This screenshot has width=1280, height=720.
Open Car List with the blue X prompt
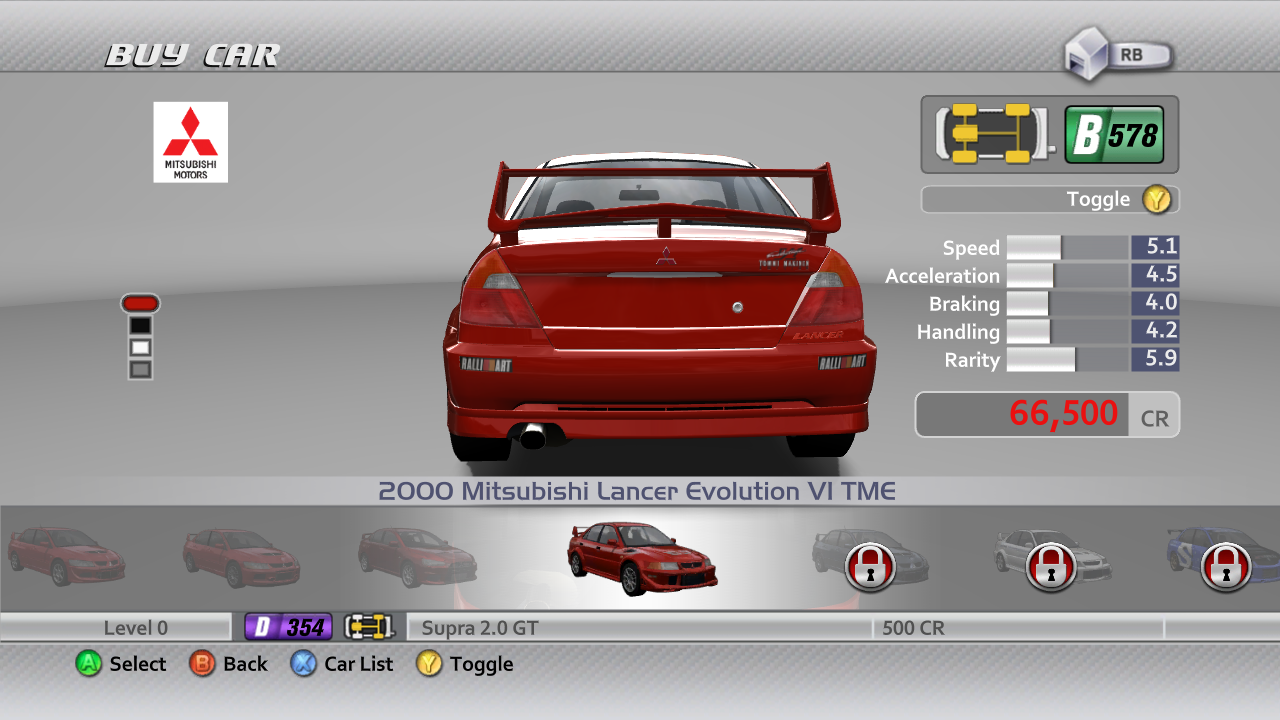(342, 663)
